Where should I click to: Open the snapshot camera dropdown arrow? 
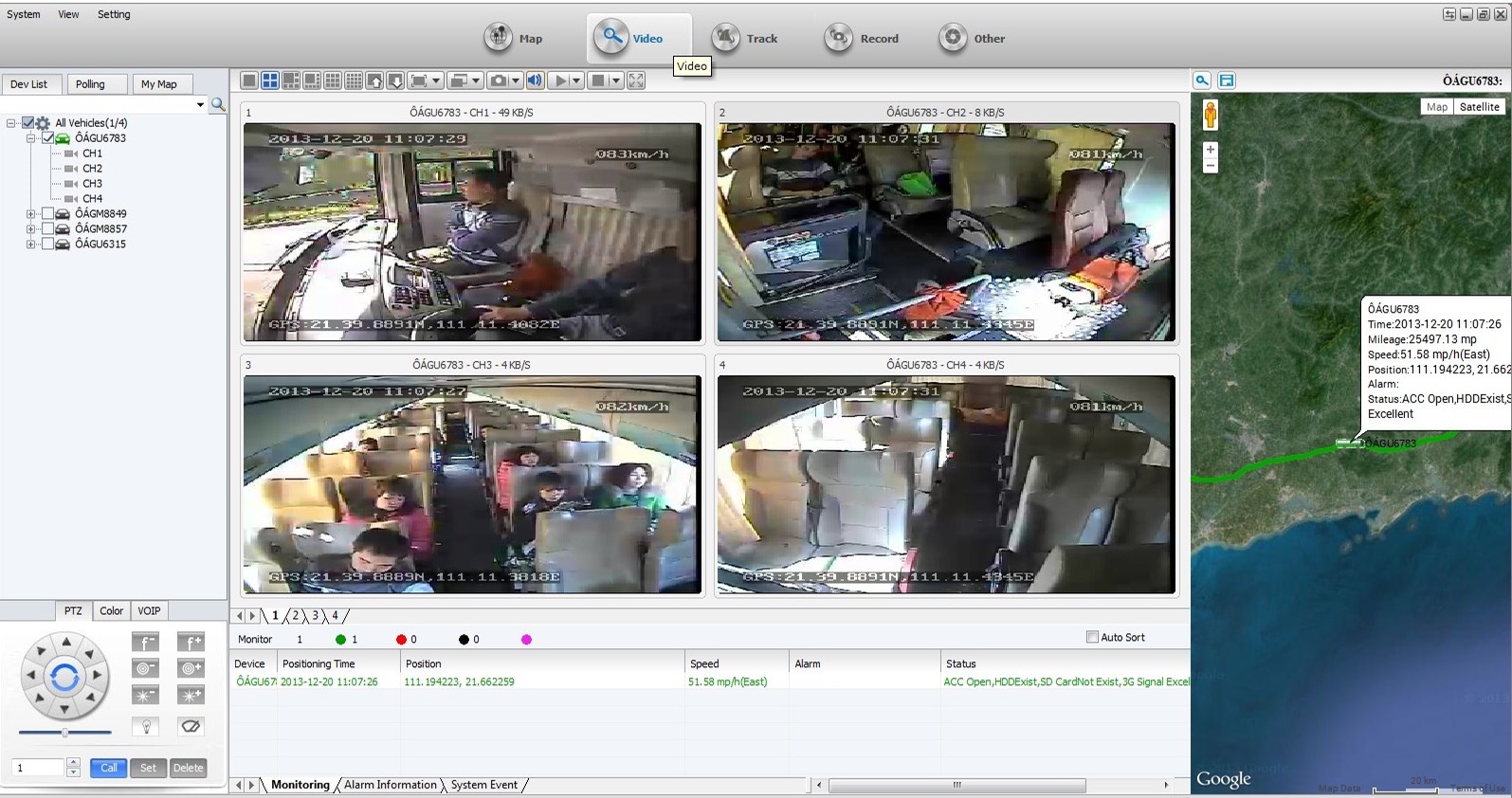tap(516, 81)
